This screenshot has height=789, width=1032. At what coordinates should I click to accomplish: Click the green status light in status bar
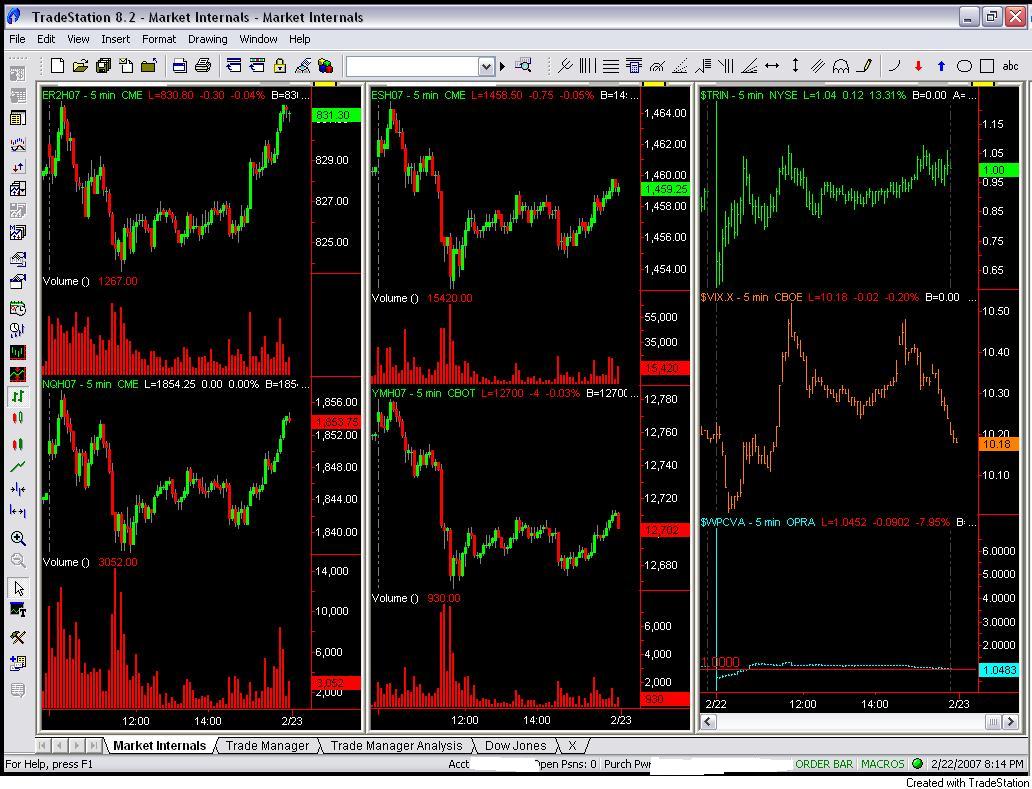(x=917, y=764)
